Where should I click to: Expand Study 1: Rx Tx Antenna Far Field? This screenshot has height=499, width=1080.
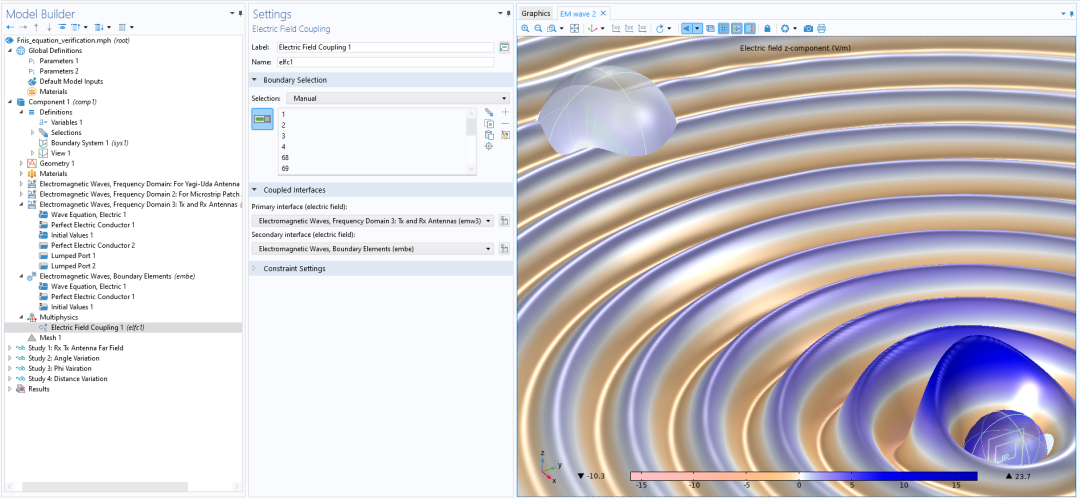tap(10, 348)
